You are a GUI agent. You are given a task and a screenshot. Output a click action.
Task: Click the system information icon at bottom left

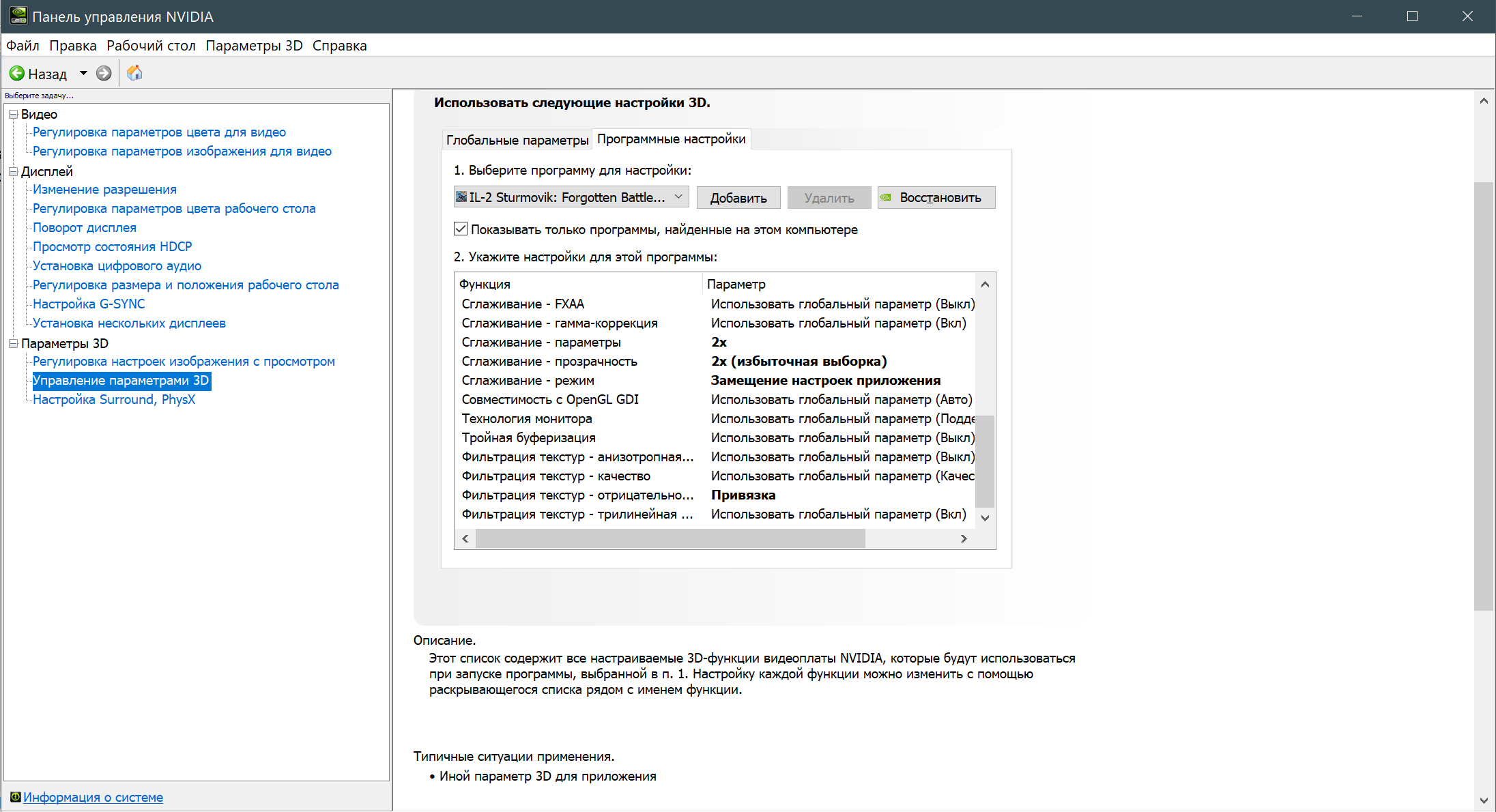[15, 797]
